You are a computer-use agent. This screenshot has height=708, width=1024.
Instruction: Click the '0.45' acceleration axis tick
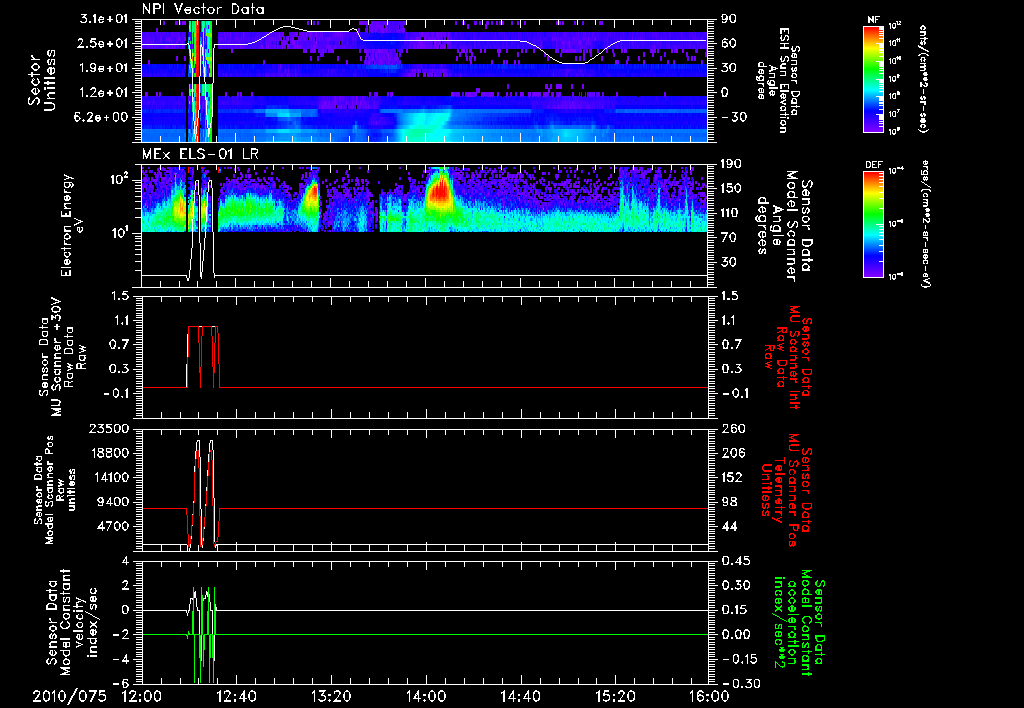point(736,561)
